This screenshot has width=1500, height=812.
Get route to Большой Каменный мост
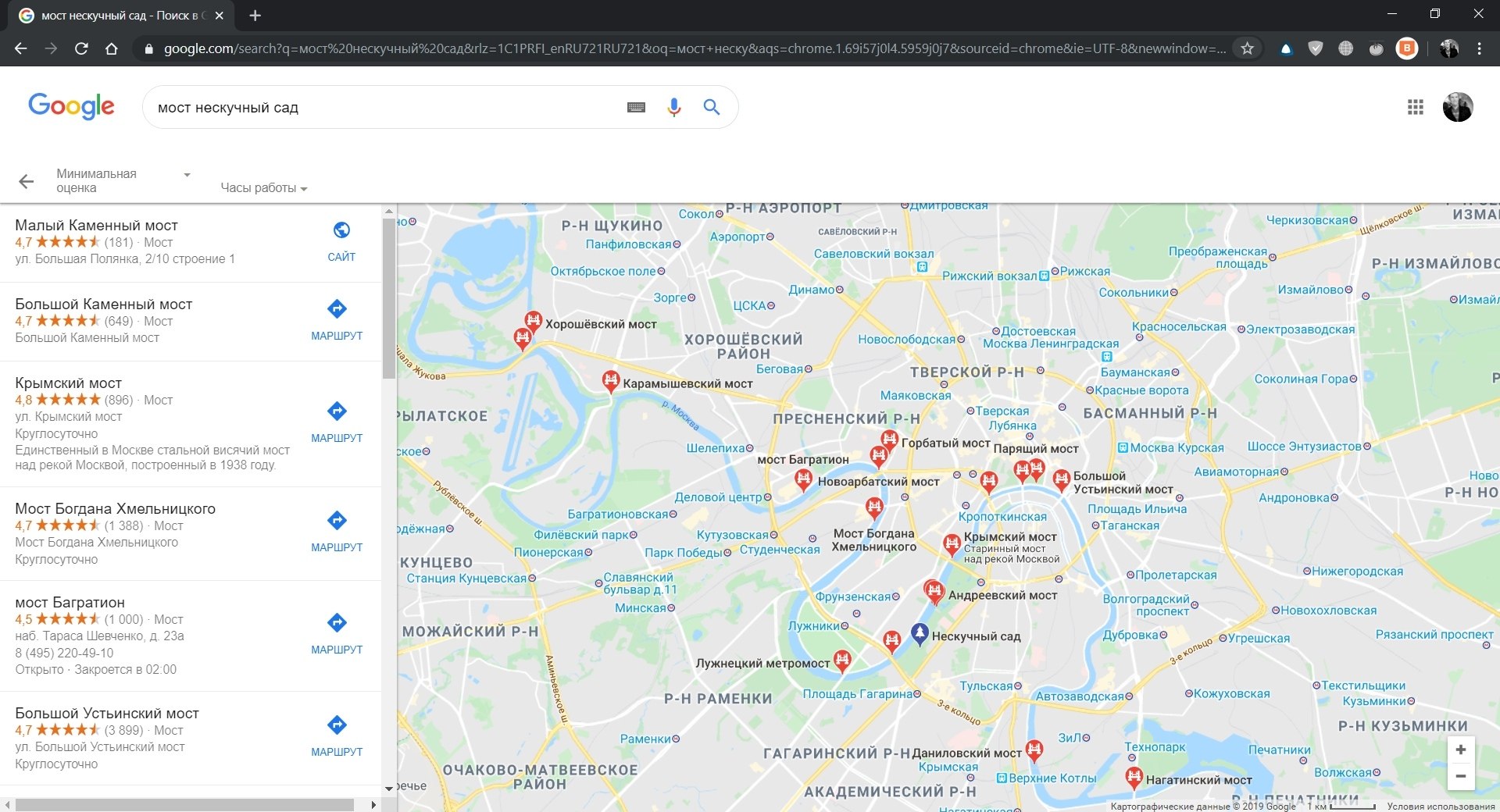(x=337, y=320)
